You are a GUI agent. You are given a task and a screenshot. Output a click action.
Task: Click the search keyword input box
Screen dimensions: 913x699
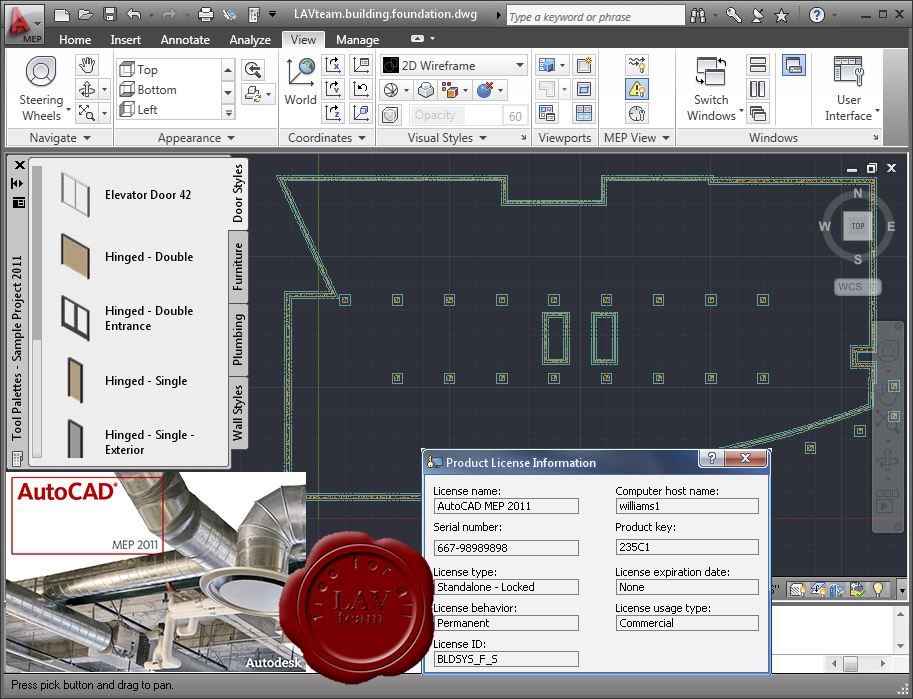coord(596,17)
